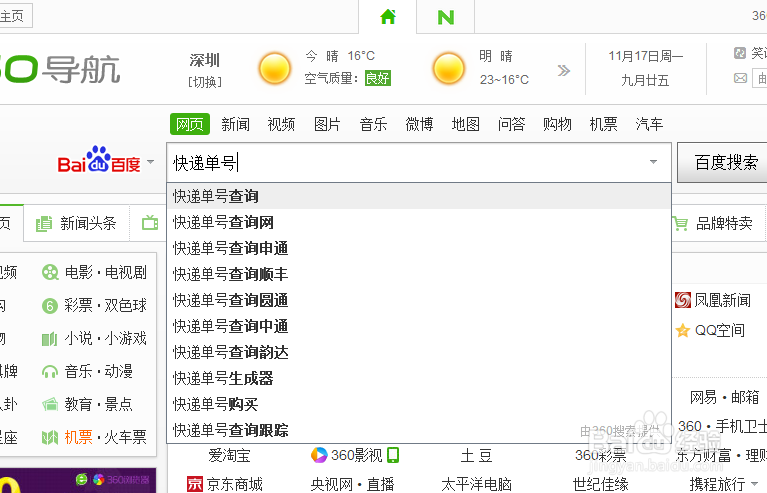767x493 pixels.
Task: Choose suggestion 快递单号查询中通
Action: click(x=419, y=326)
